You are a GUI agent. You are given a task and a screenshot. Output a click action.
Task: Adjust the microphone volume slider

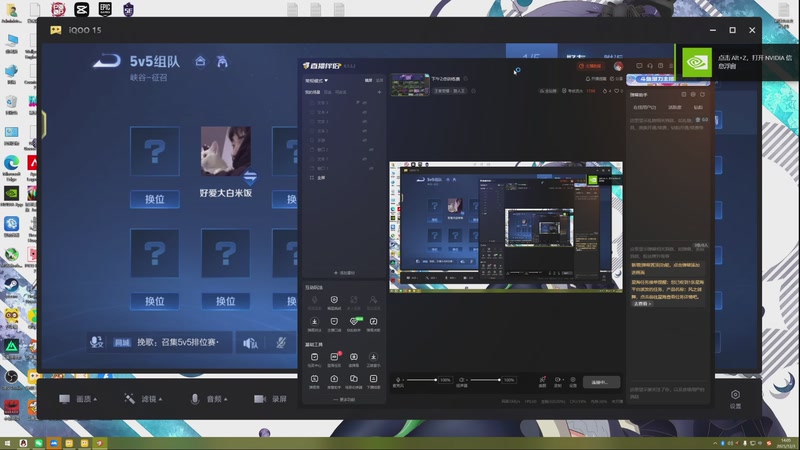[x=421, y=380]
